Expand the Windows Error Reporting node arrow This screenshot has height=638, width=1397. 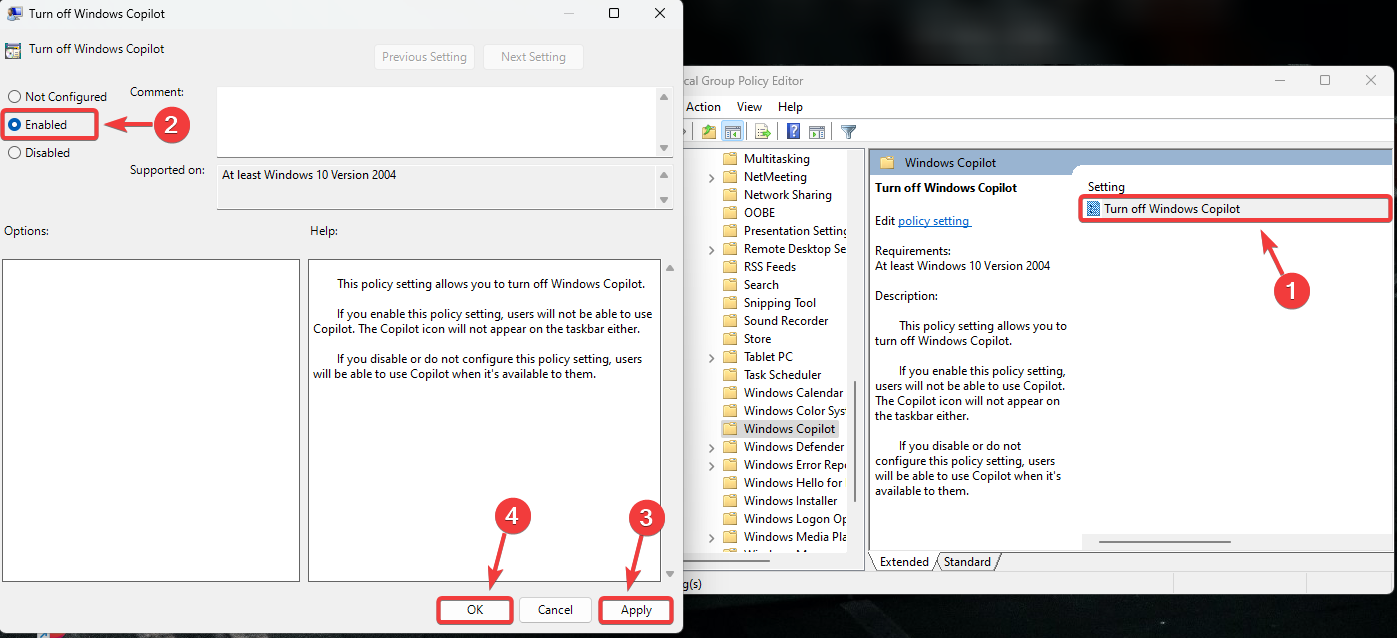[711, 465]
